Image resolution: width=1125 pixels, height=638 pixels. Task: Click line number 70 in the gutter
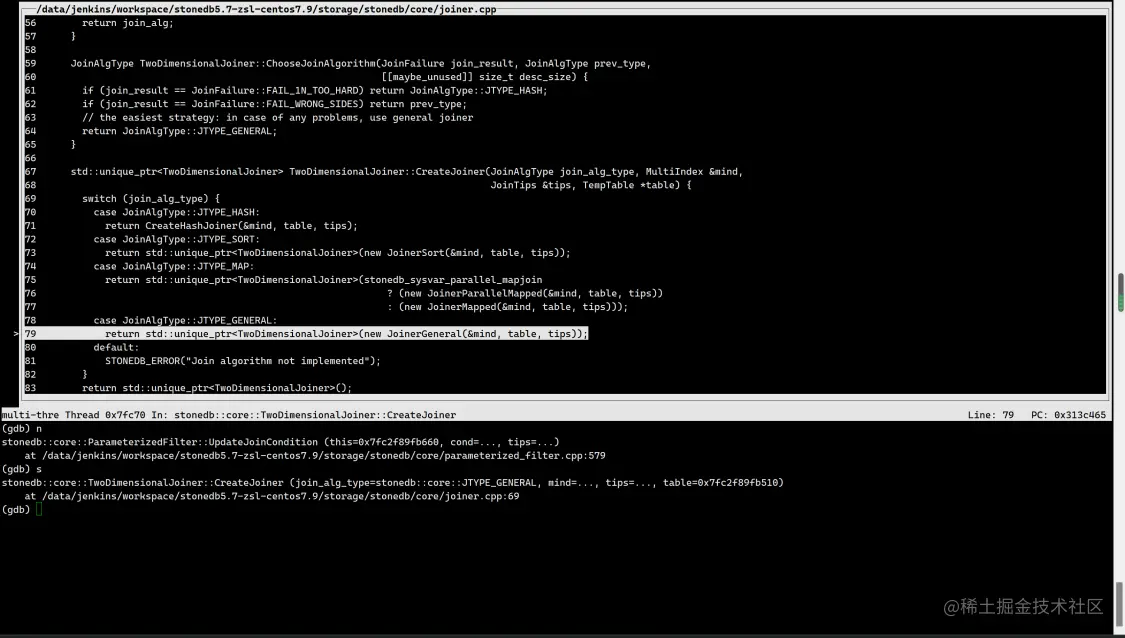[x=30, y=212]
